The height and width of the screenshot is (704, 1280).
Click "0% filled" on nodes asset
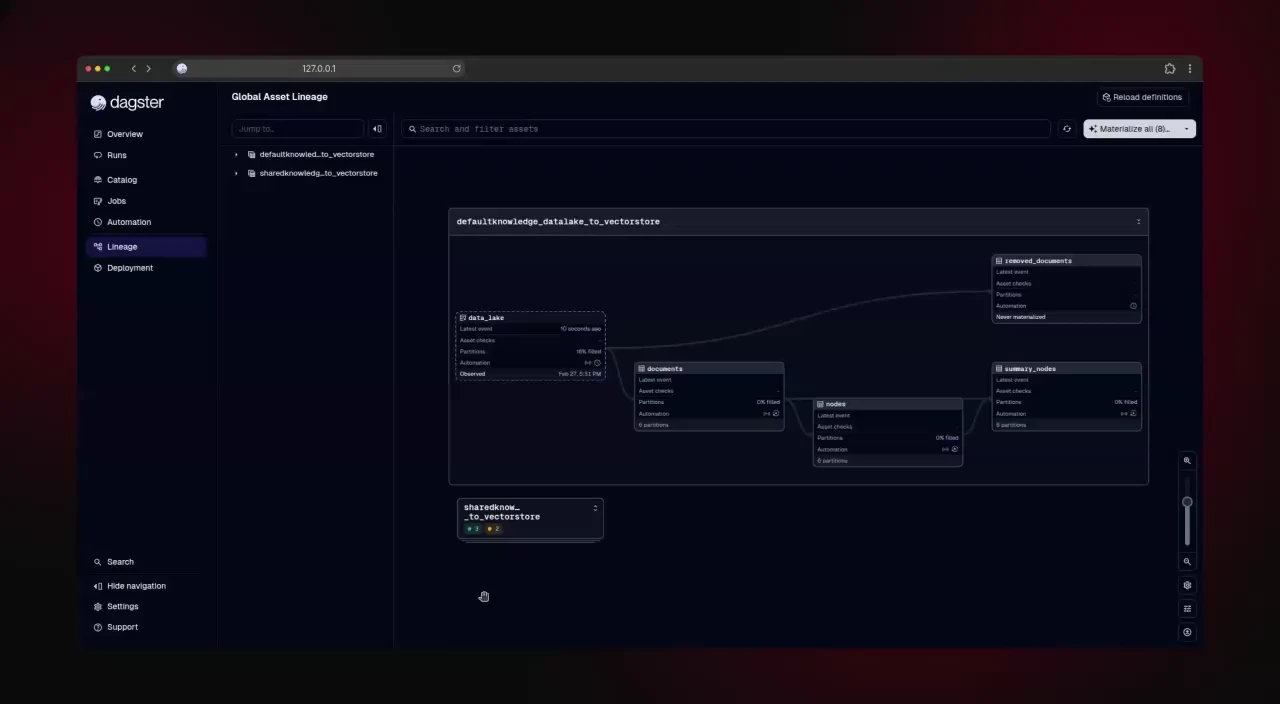coord(947,438)
